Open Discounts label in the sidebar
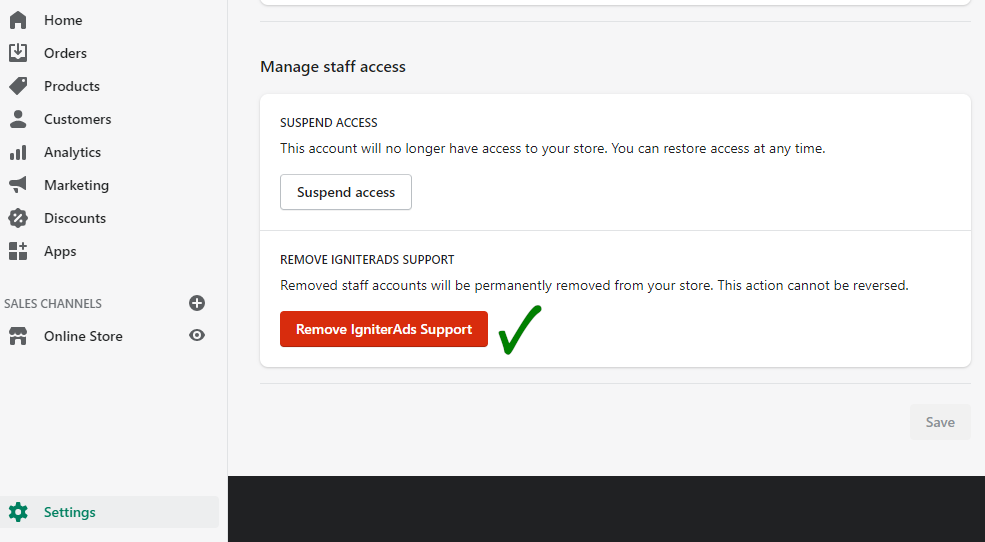Image resolution: width=985 pixels, height=542 pixels. 75,218
